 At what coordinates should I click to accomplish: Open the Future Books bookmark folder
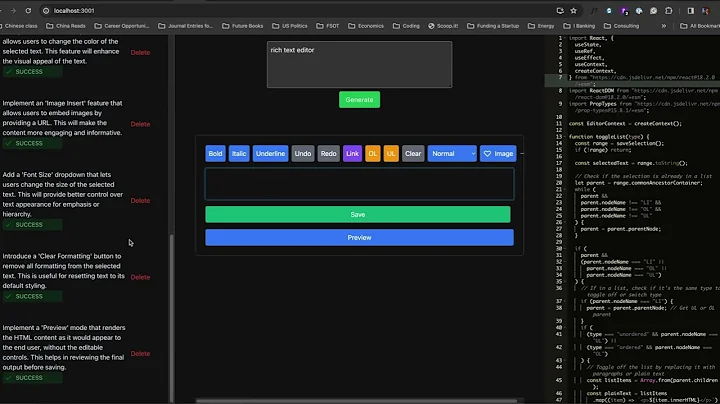click(x=243, y=26)
